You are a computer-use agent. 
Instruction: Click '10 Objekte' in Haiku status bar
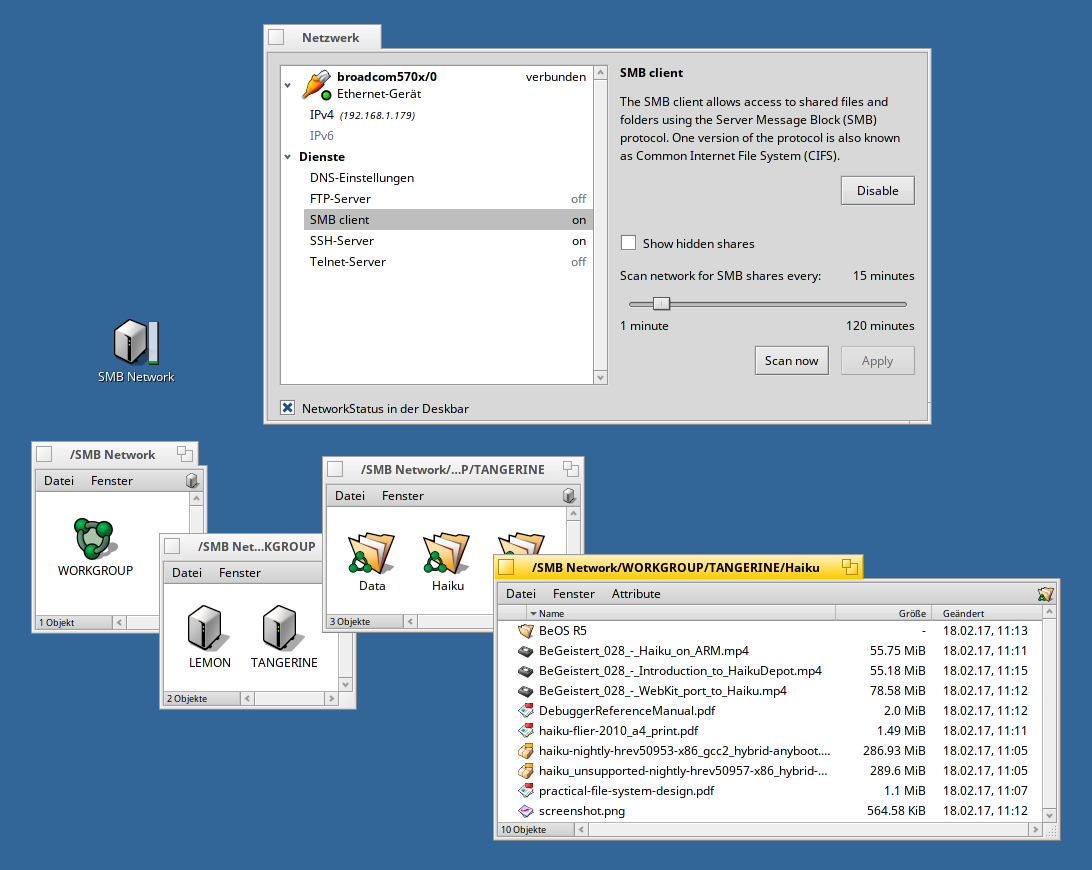[524, 830]
